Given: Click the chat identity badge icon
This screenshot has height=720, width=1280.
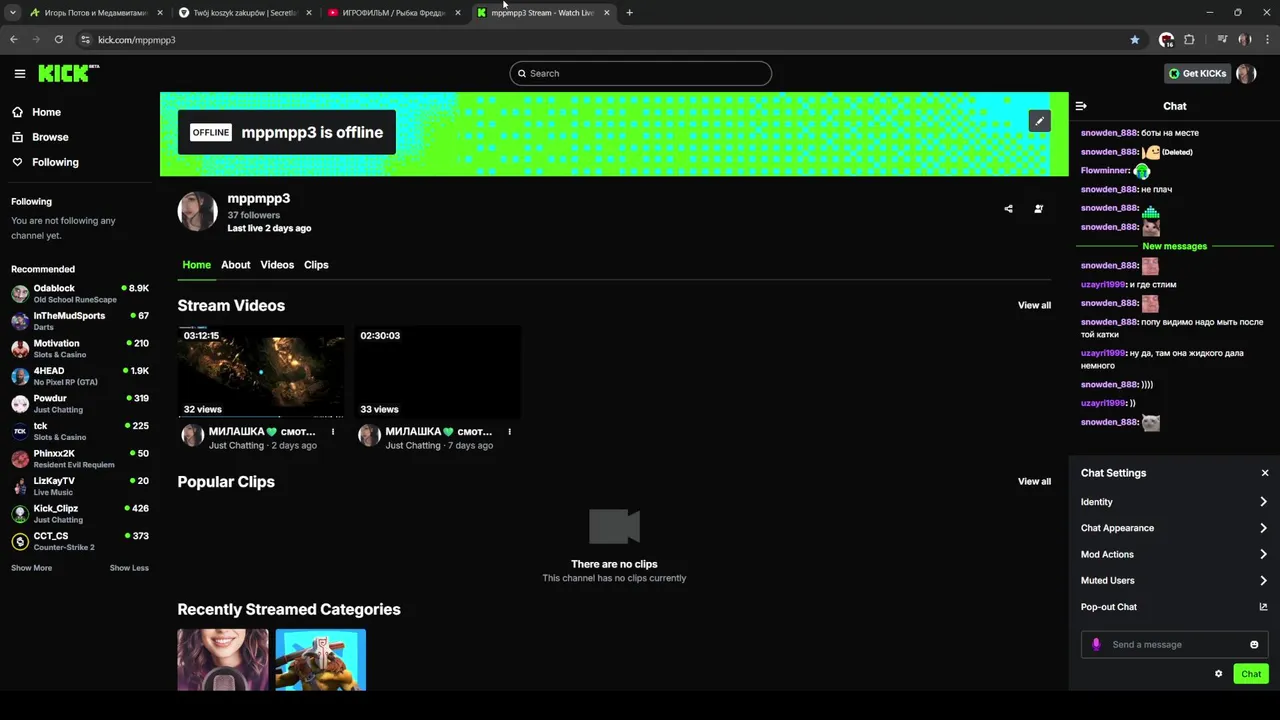Looking at the screenshot, I should click(1096, 645).
